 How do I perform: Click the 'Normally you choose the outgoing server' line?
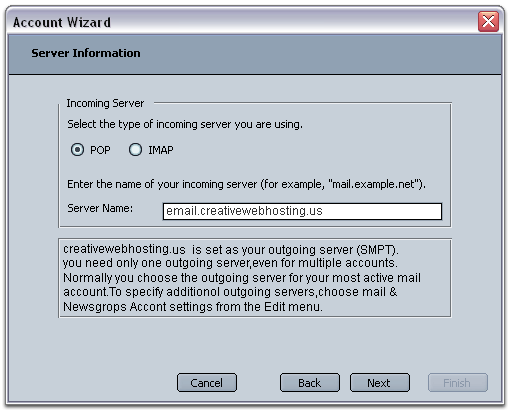coord(242,278)
